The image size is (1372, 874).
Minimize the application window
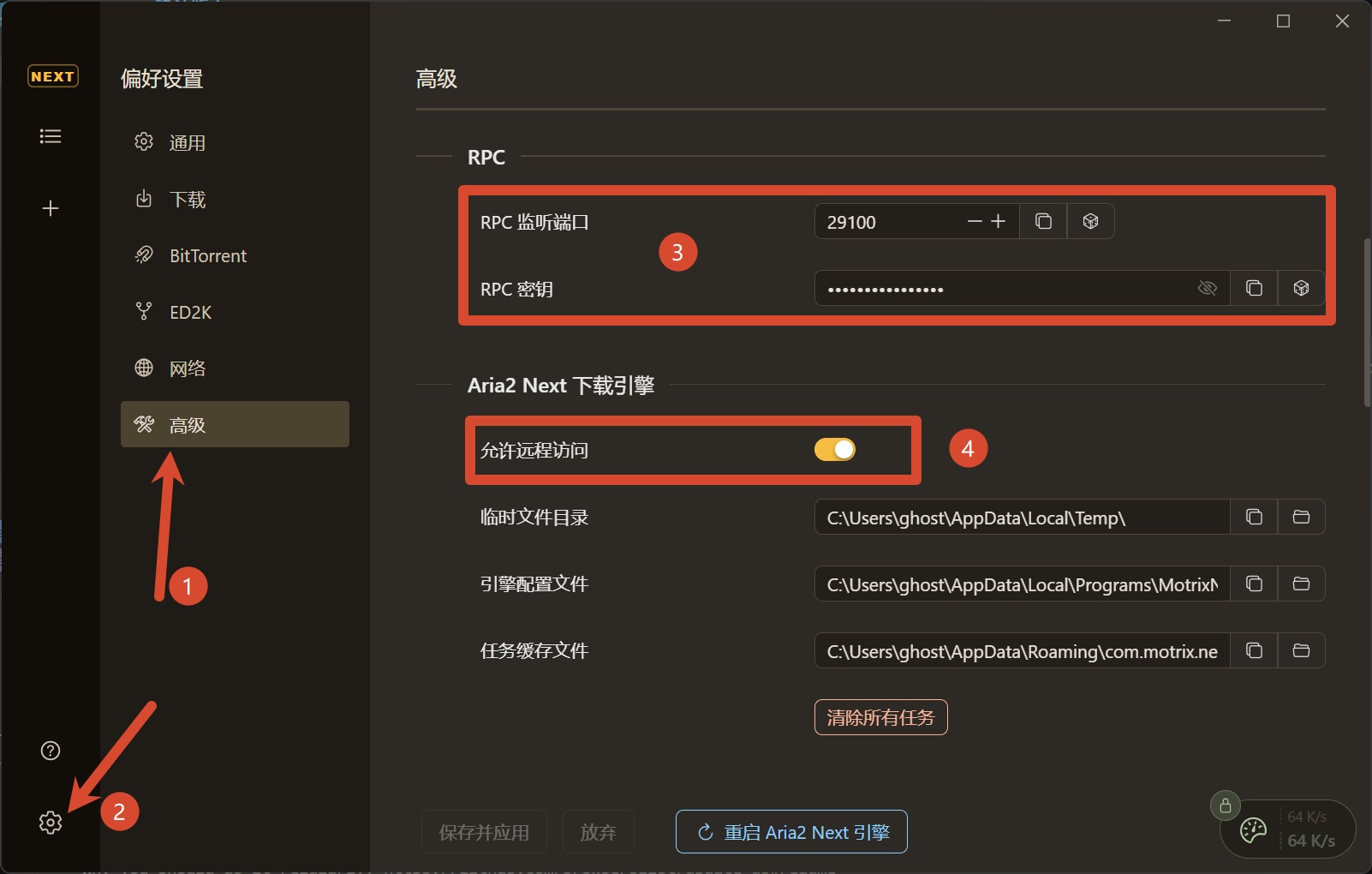point(1225,21)
